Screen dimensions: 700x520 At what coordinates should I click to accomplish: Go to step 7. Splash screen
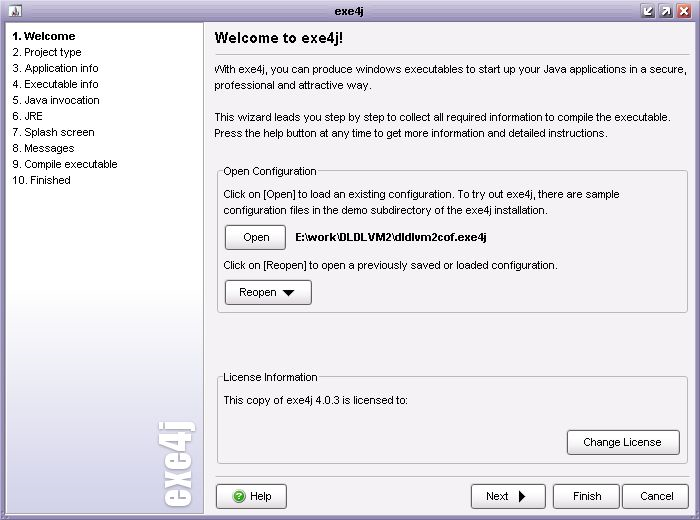click(x=54, y=133)
